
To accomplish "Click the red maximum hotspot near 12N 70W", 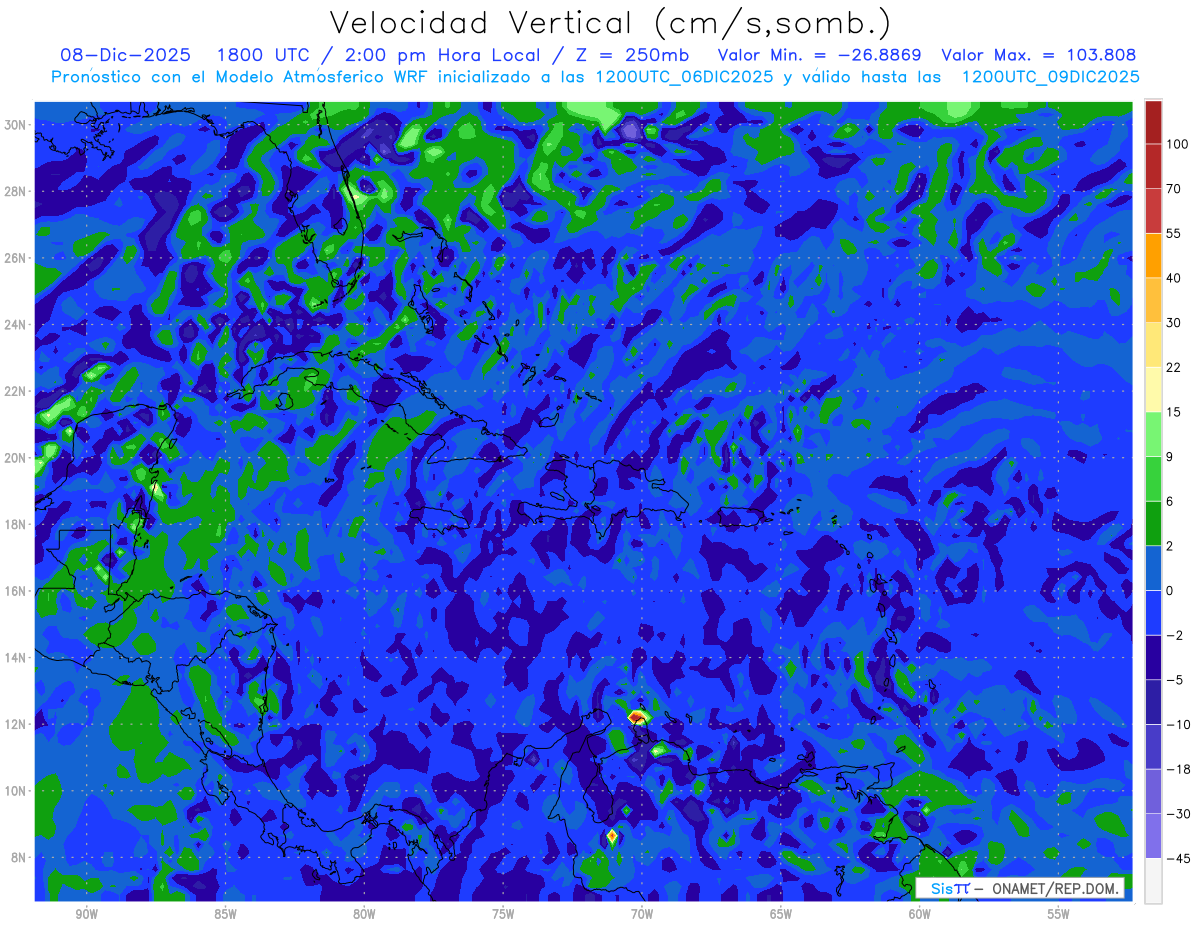I will coord(638,716).
